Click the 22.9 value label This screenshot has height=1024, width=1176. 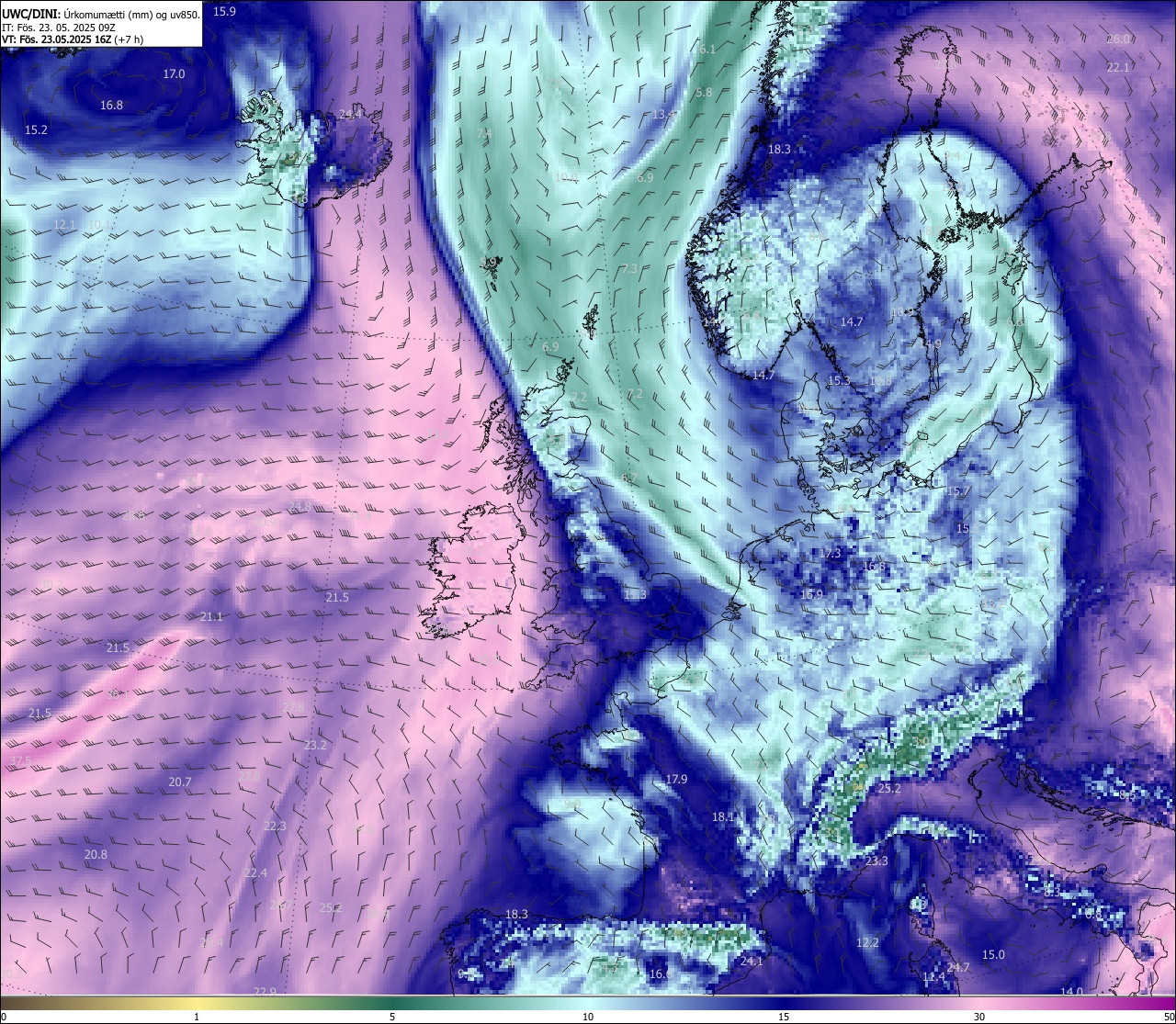coord(265,991)
